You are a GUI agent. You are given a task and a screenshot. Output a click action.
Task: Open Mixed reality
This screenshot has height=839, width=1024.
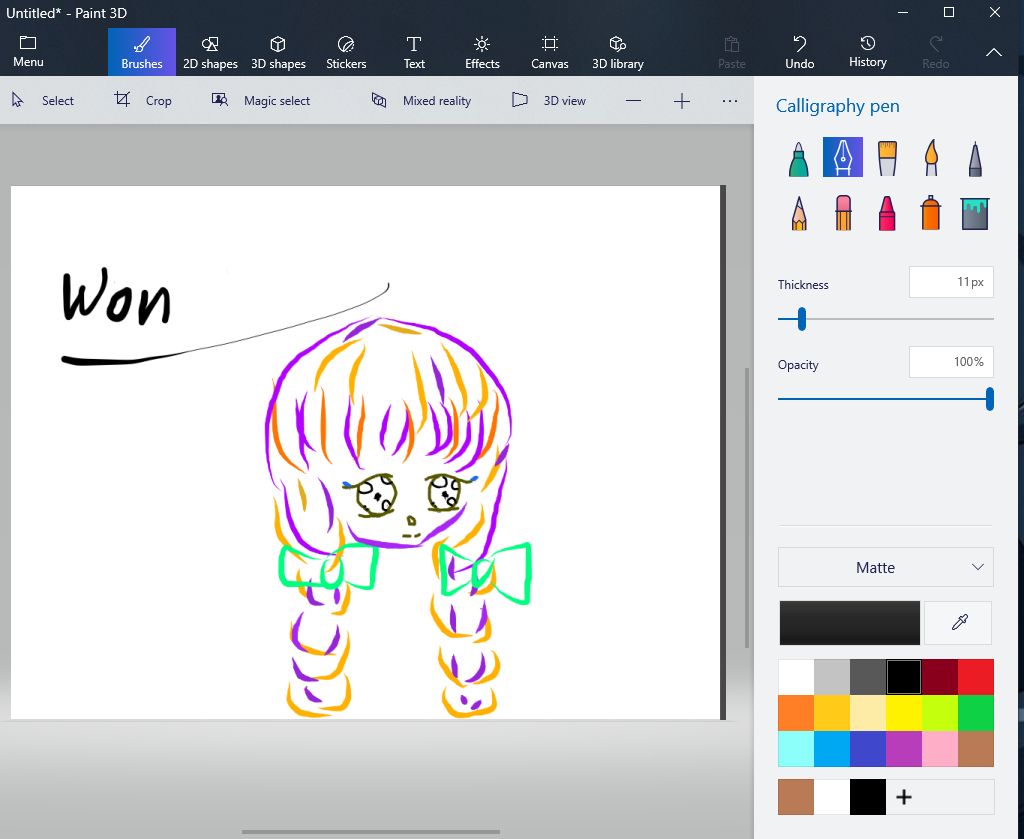pos(421,101)
